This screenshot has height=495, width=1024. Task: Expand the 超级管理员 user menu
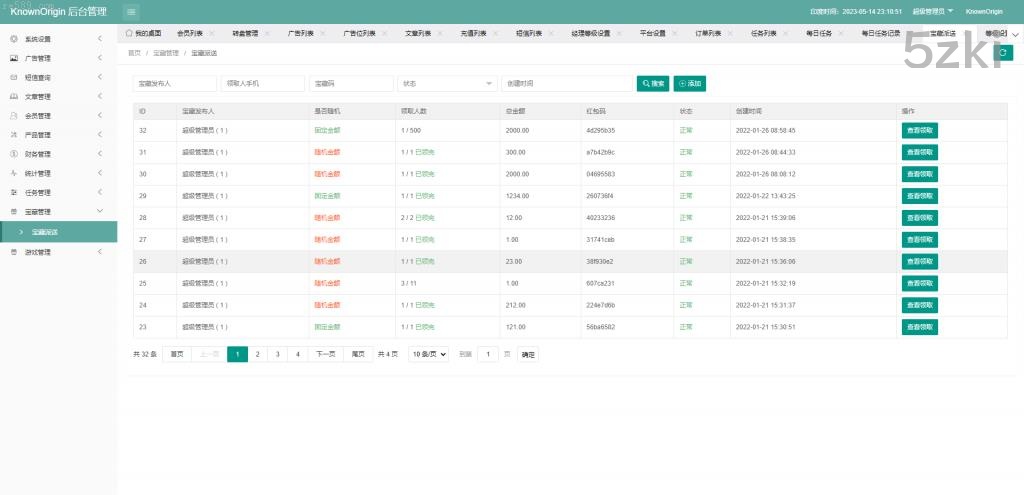tap(933, 11)
